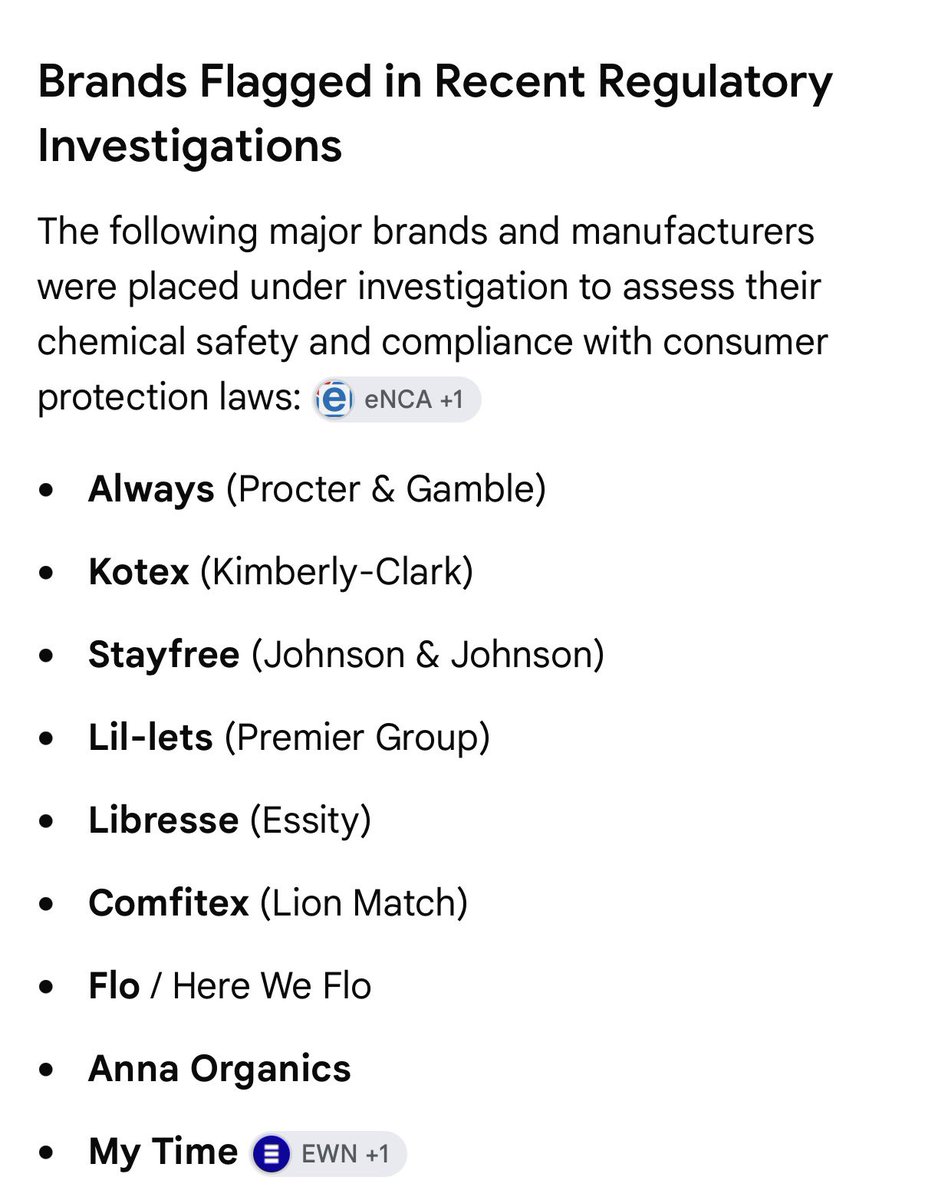Select the Comfitex brand name
This screenshot has height=1200, width=925.
(x=168, y=904)
